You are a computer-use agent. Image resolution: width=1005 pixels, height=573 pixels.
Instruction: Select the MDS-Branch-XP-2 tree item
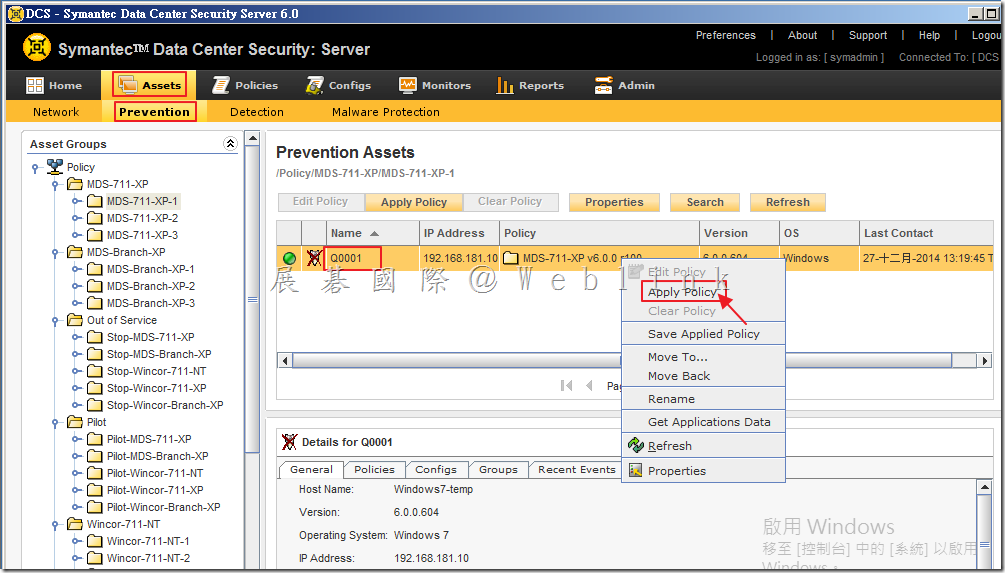tap(151, 286)
